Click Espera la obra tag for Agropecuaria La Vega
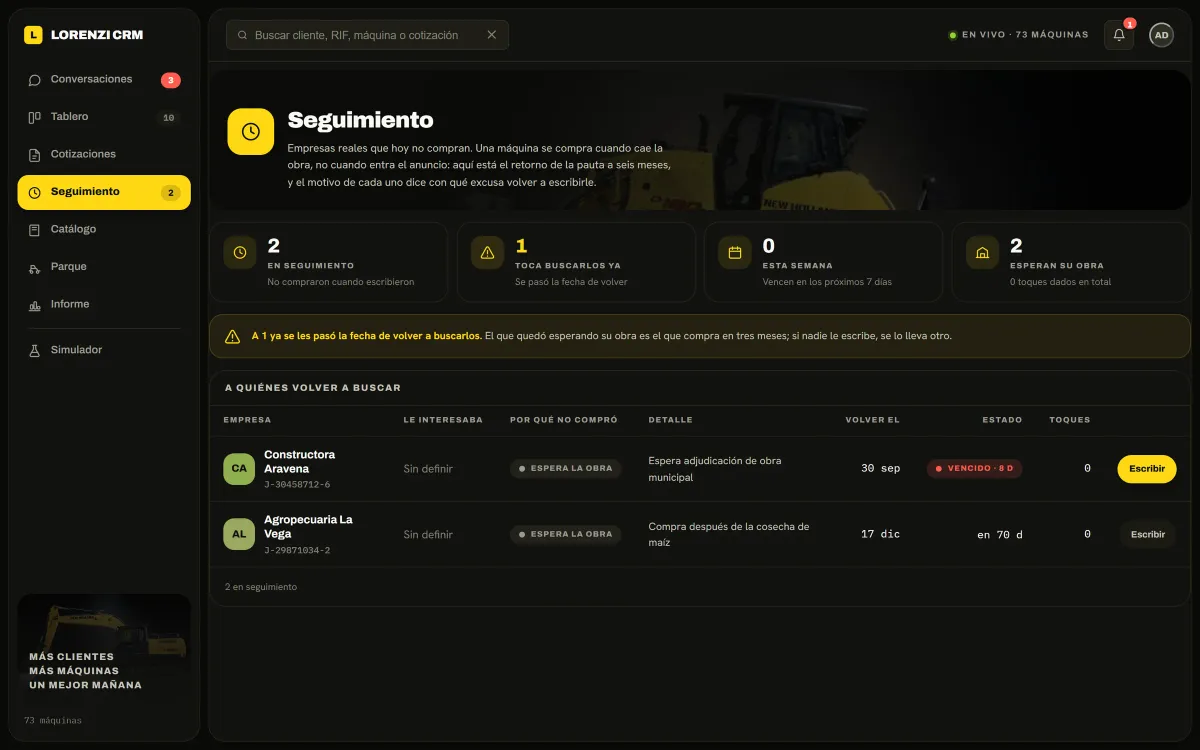1200x750 pixels. click(x=566, y=534)
